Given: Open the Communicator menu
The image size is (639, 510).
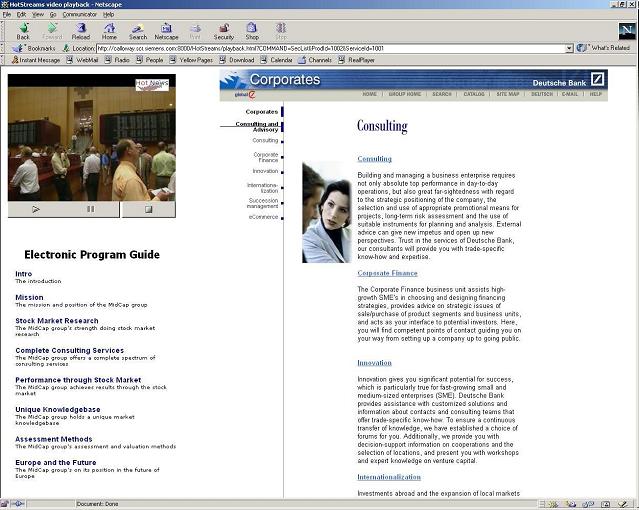Looking at the screenshot, I should click(x=80, y=14).
